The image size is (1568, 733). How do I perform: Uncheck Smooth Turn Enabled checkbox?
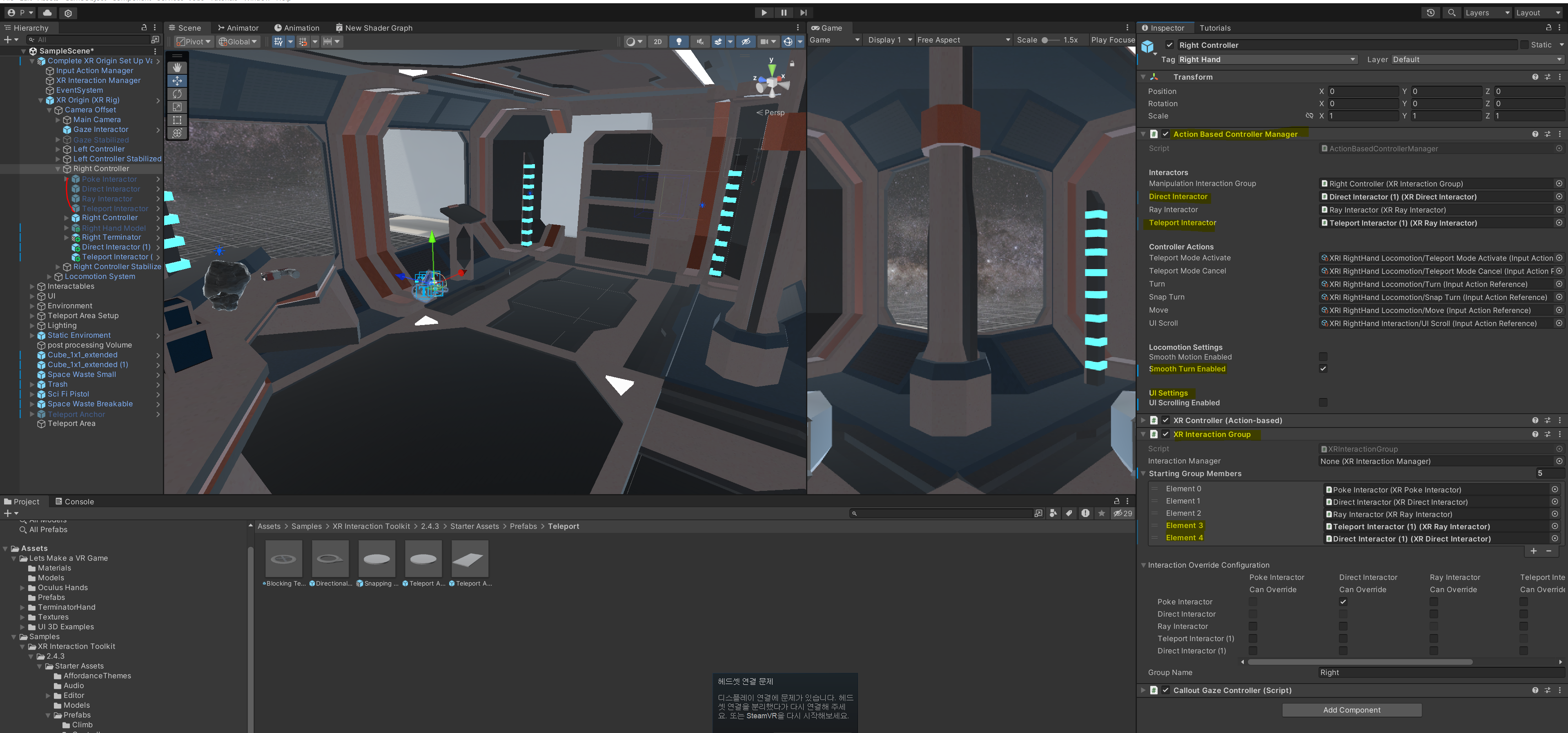click(1323, 368)
